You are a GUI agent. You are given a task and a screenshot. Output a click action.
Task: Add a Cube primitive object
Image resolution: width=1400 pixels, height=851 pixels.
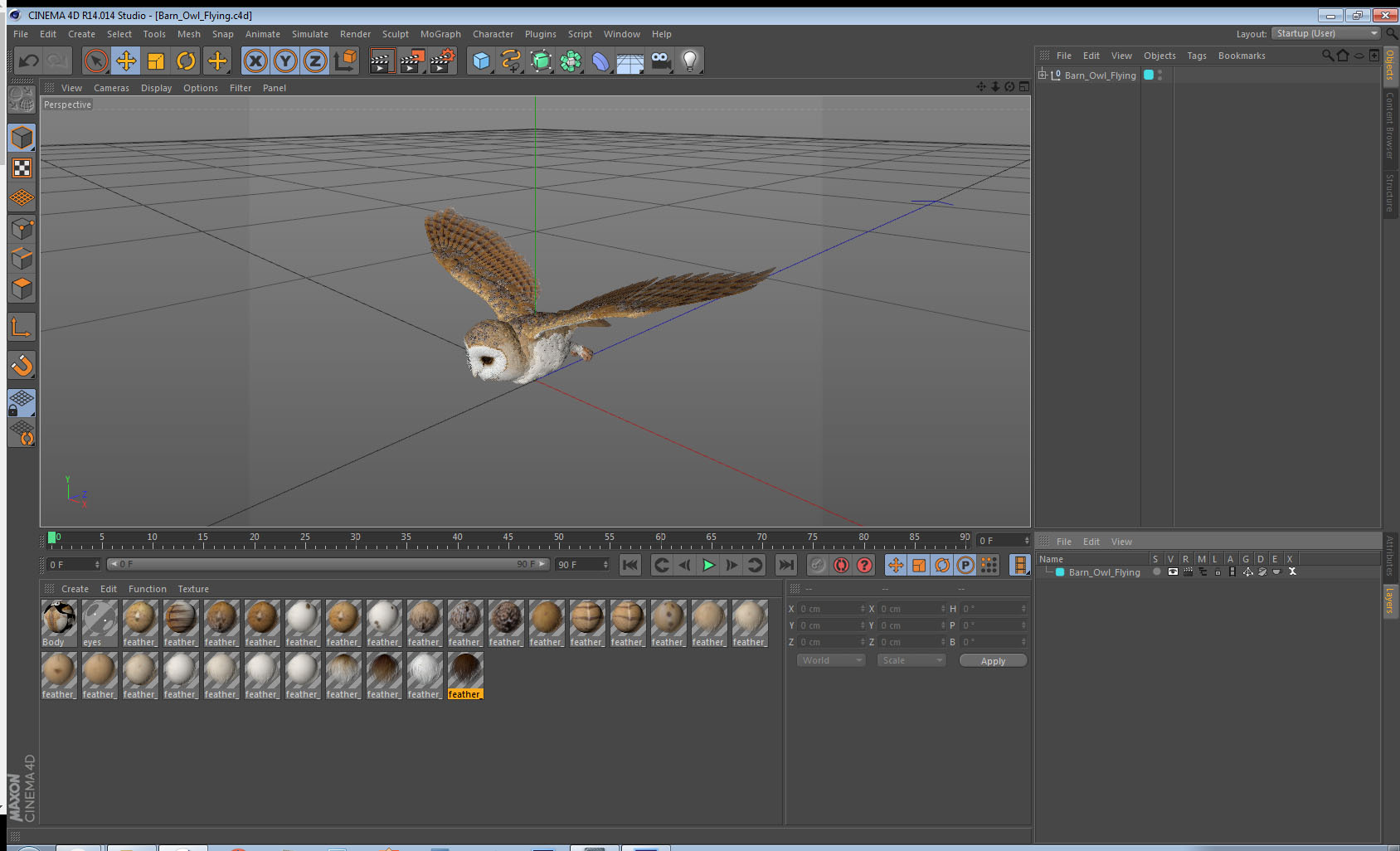tap(481, 61)
